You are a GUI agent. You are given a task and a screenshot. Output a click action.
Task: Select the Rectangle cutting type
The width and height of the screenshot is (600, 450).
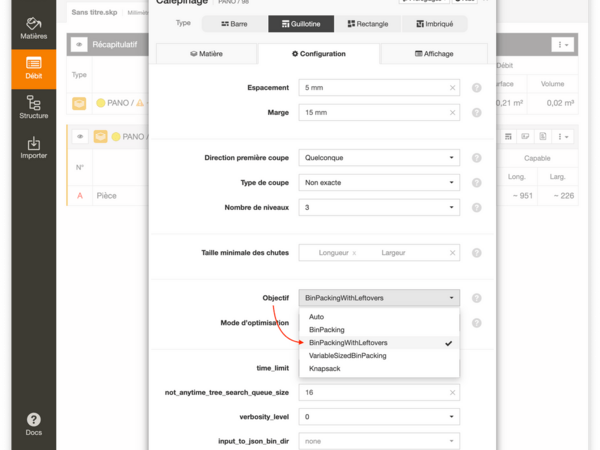point(368,22)
